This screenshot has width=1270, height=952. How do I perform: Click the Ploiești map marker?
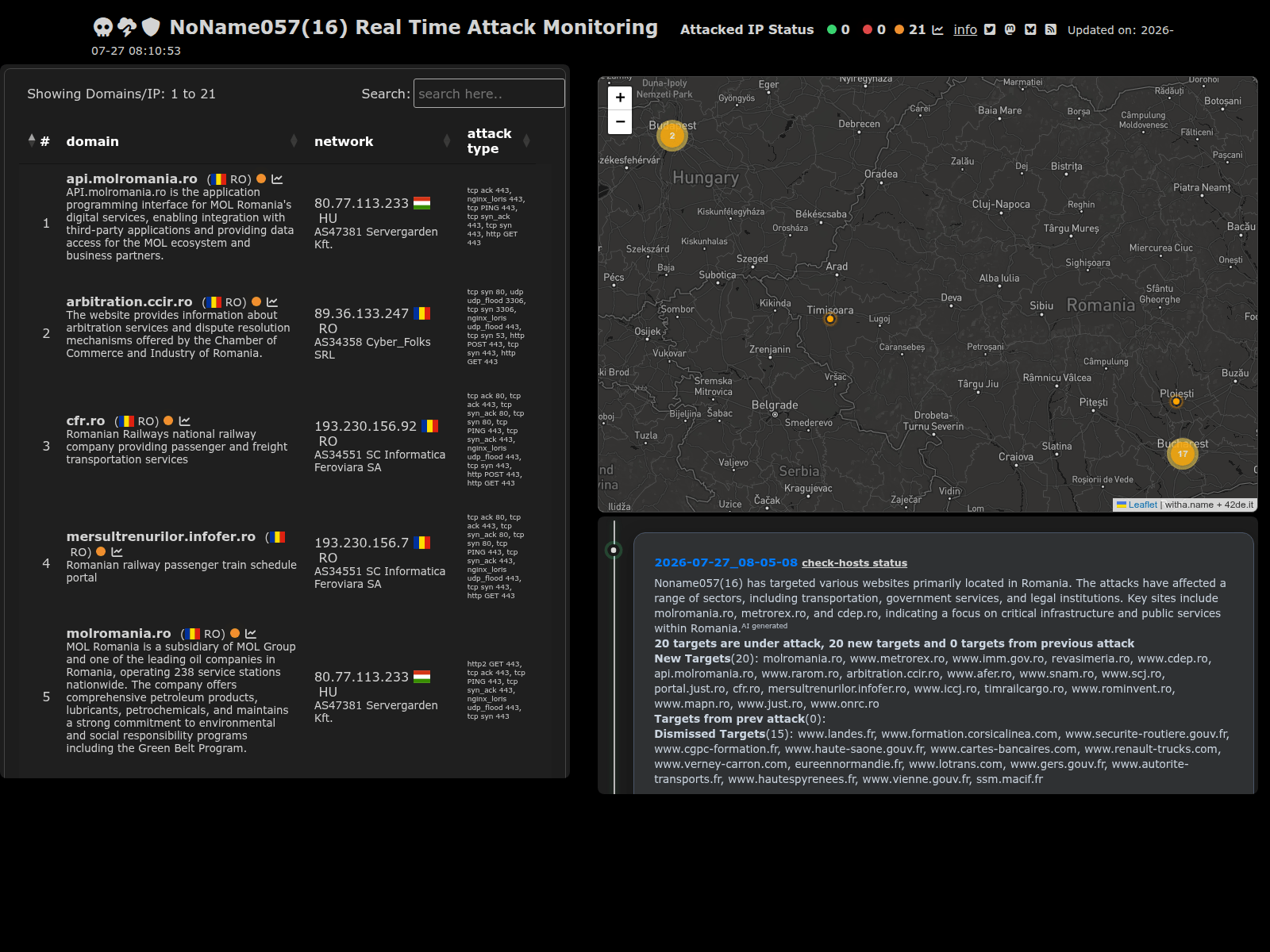click(x=1176, y=401)
